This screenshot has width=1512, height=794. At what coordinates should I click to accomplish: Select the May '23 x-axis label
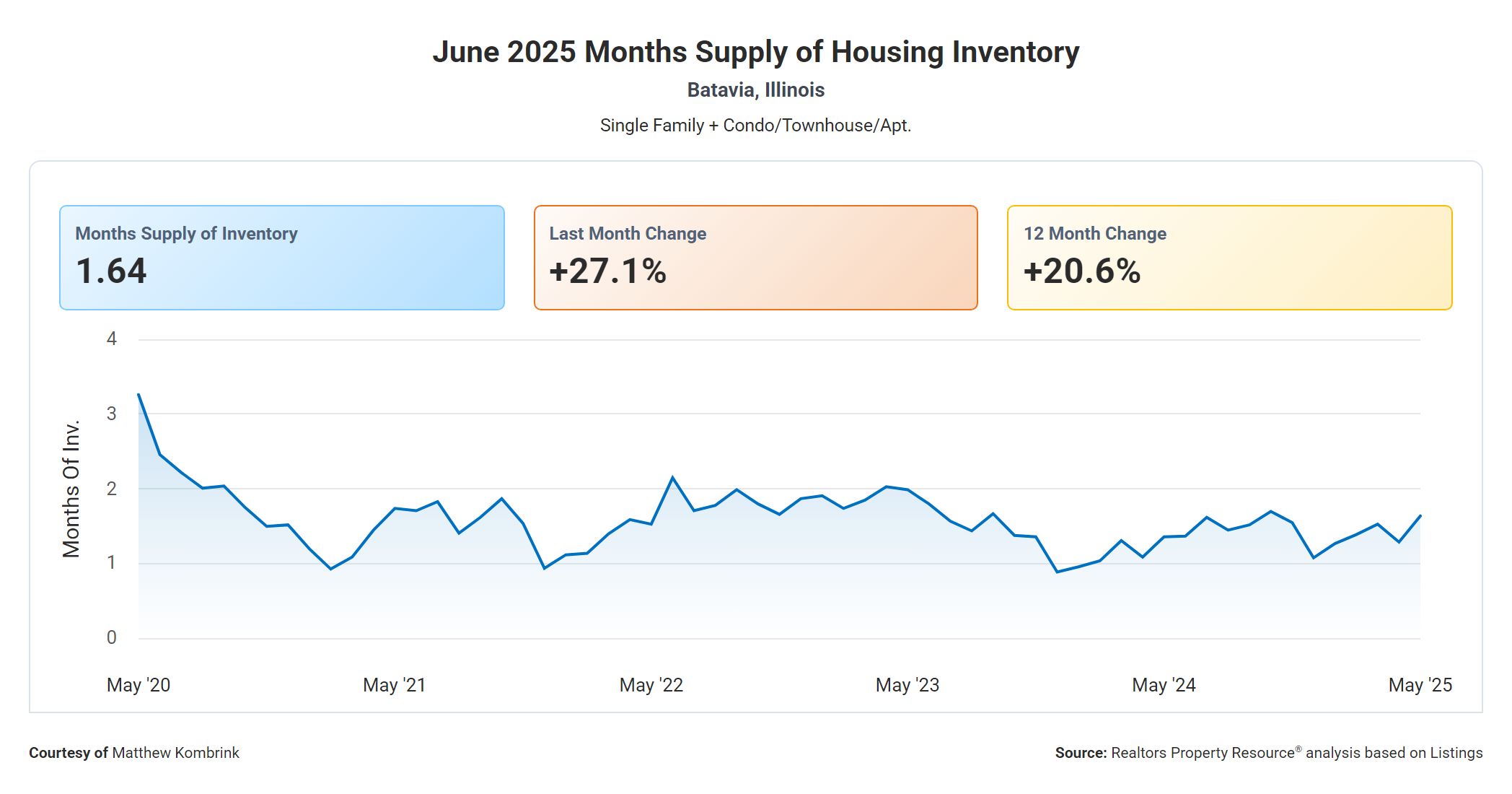[907, 685]
